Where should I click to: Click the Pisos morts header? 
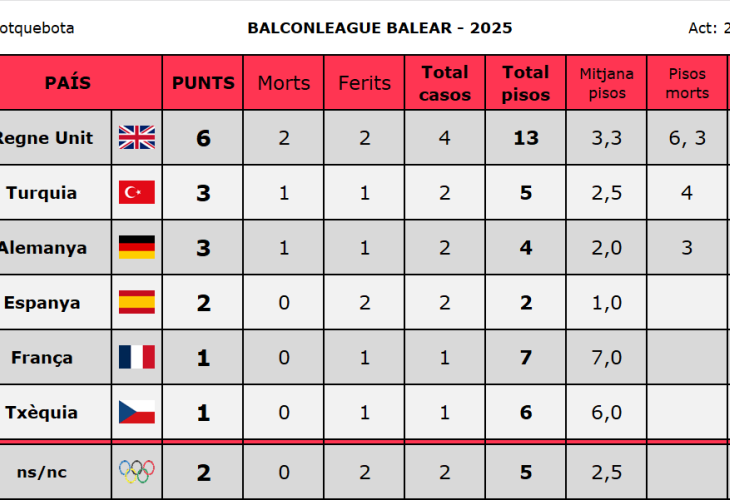click(x=687, y=83)
